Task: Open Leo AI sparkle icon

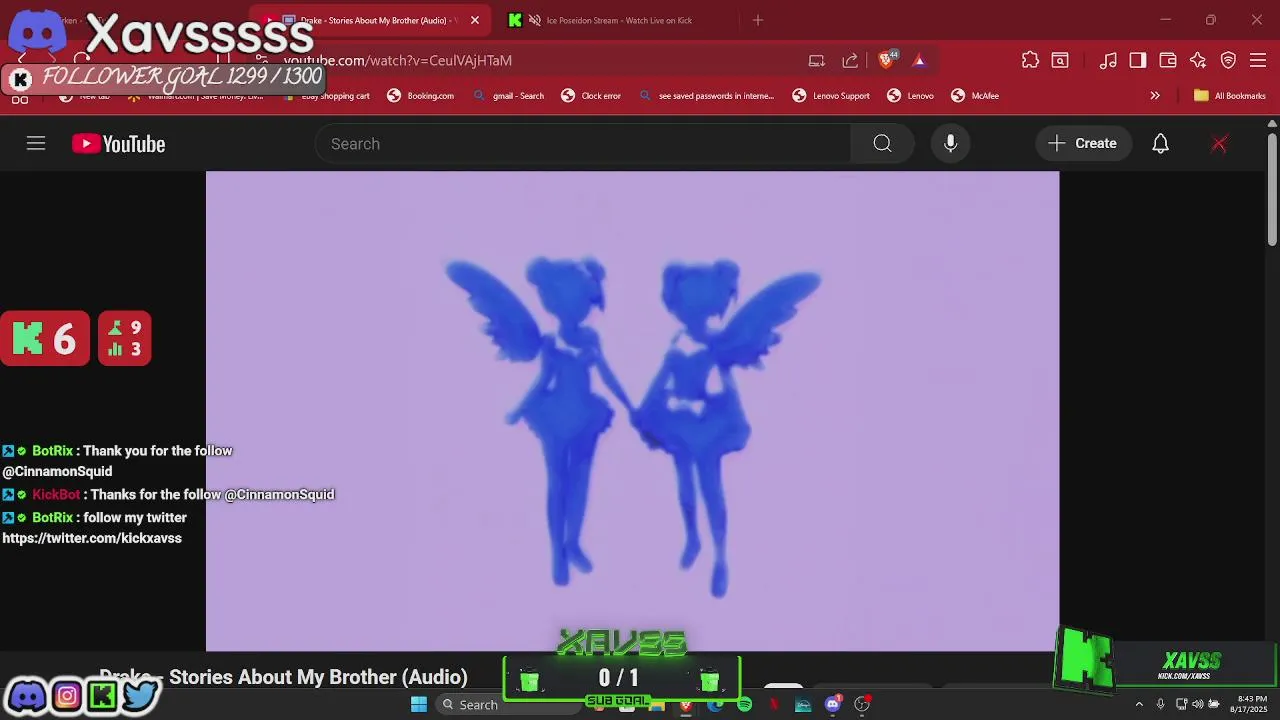Action: (1198, 60)
